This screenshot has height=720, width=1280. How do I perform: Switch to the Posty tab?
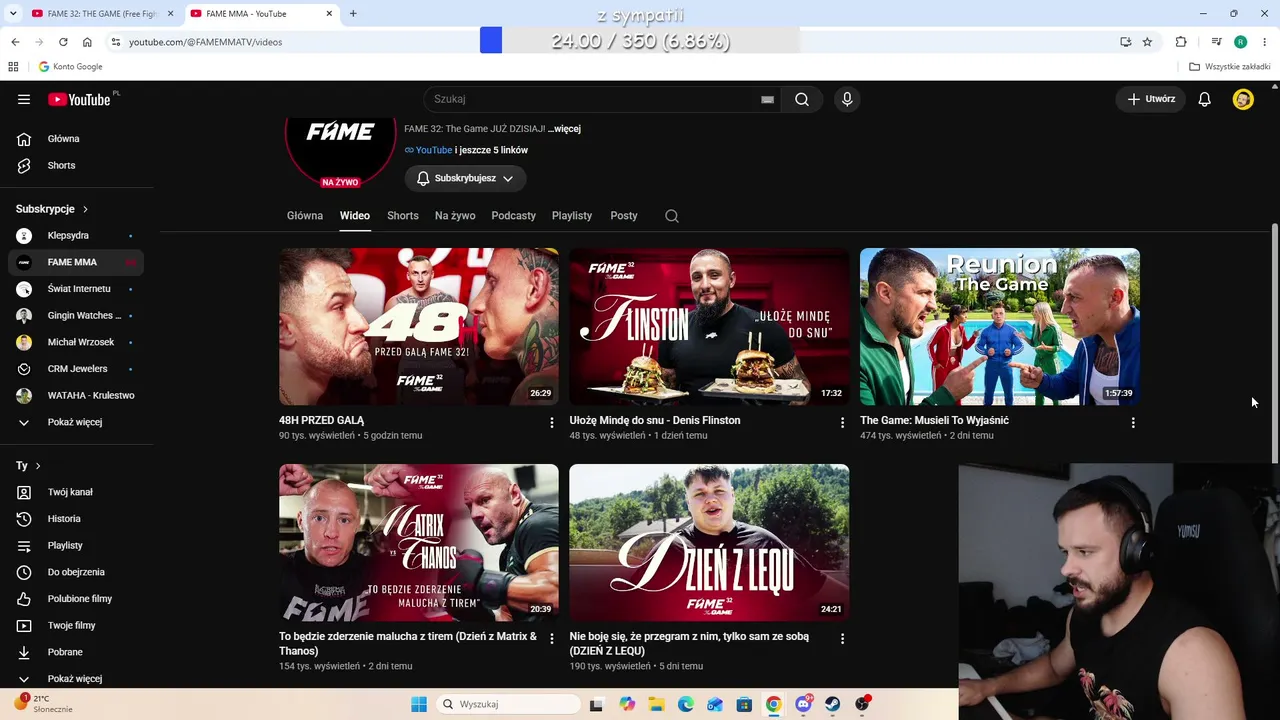coord(624,216)
